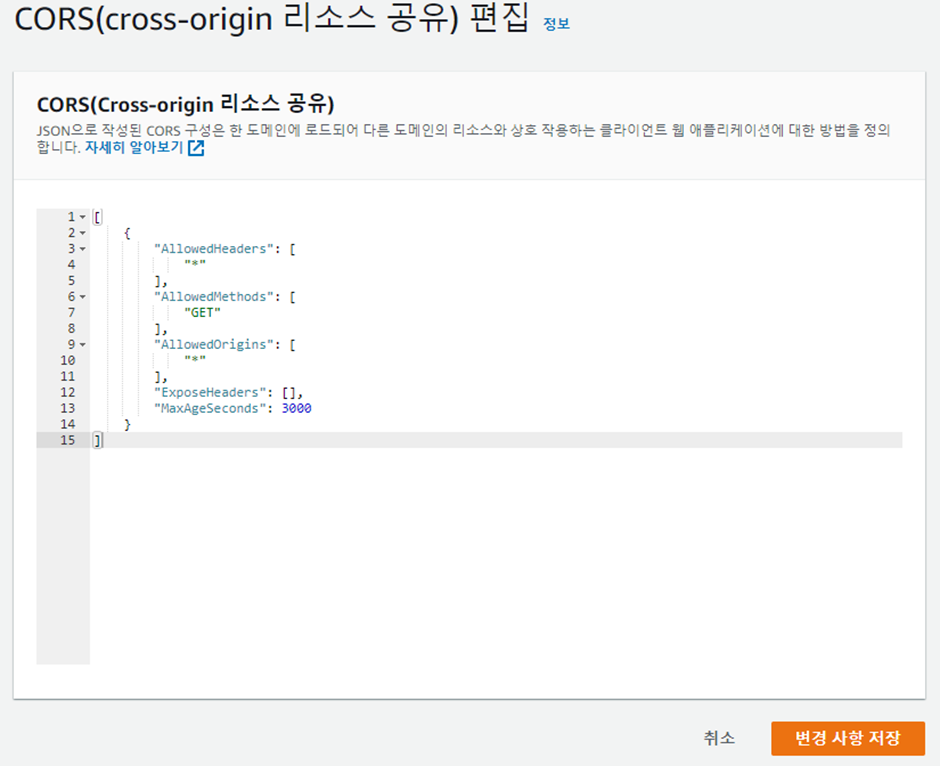Click the 취소 button
Screen dimensions: 940x766
click(719, 738)
